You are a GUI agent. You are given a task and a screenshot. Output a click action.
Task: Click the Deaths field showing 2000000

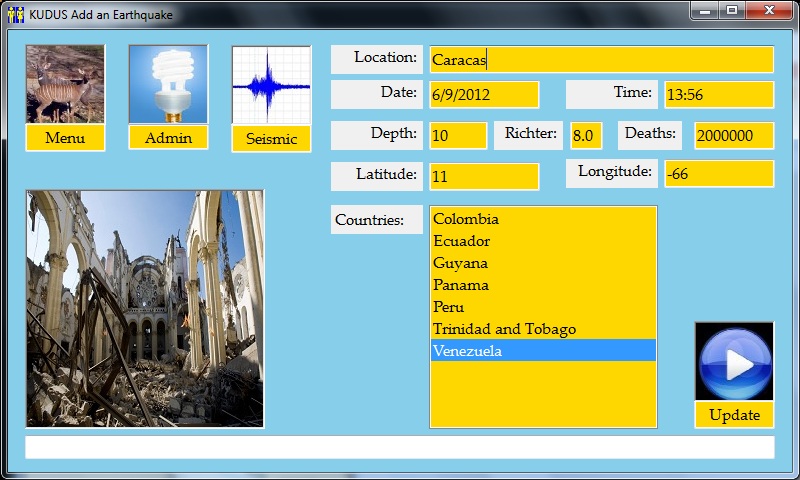[733, 136]
